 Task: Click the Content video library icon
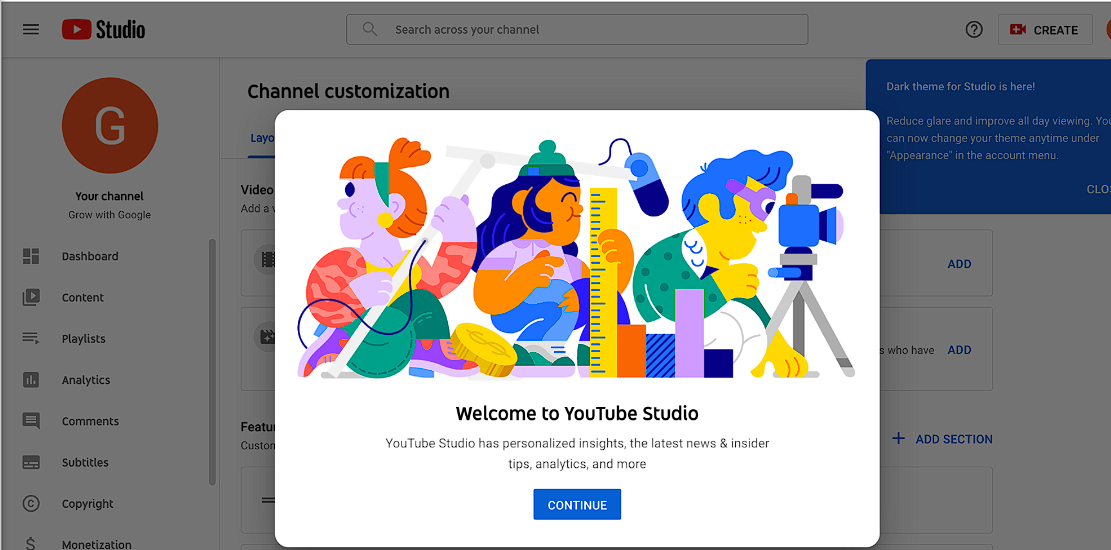coord(30,297)
